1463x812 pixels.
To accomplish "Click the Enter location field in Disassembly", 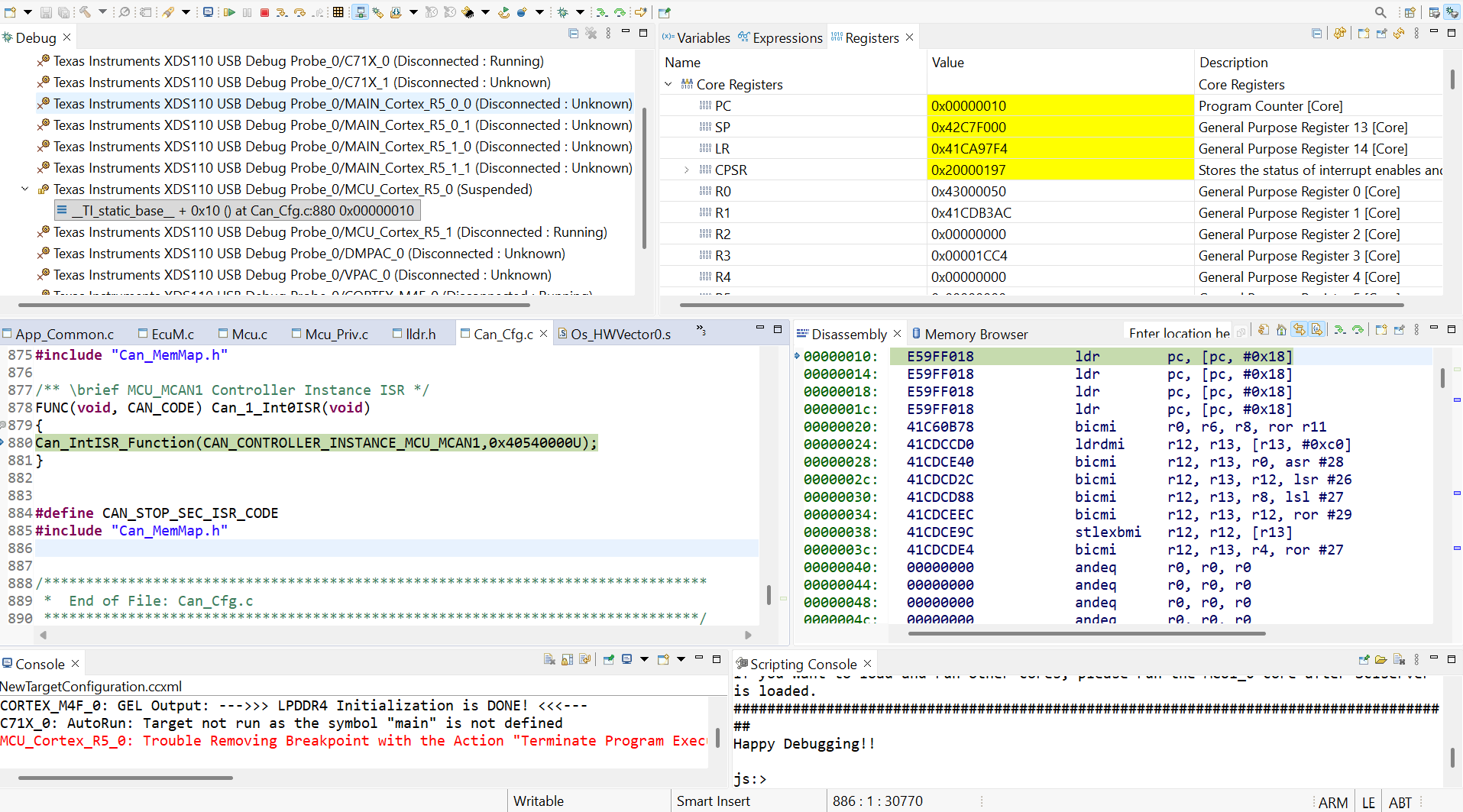I will (1179, 332).
